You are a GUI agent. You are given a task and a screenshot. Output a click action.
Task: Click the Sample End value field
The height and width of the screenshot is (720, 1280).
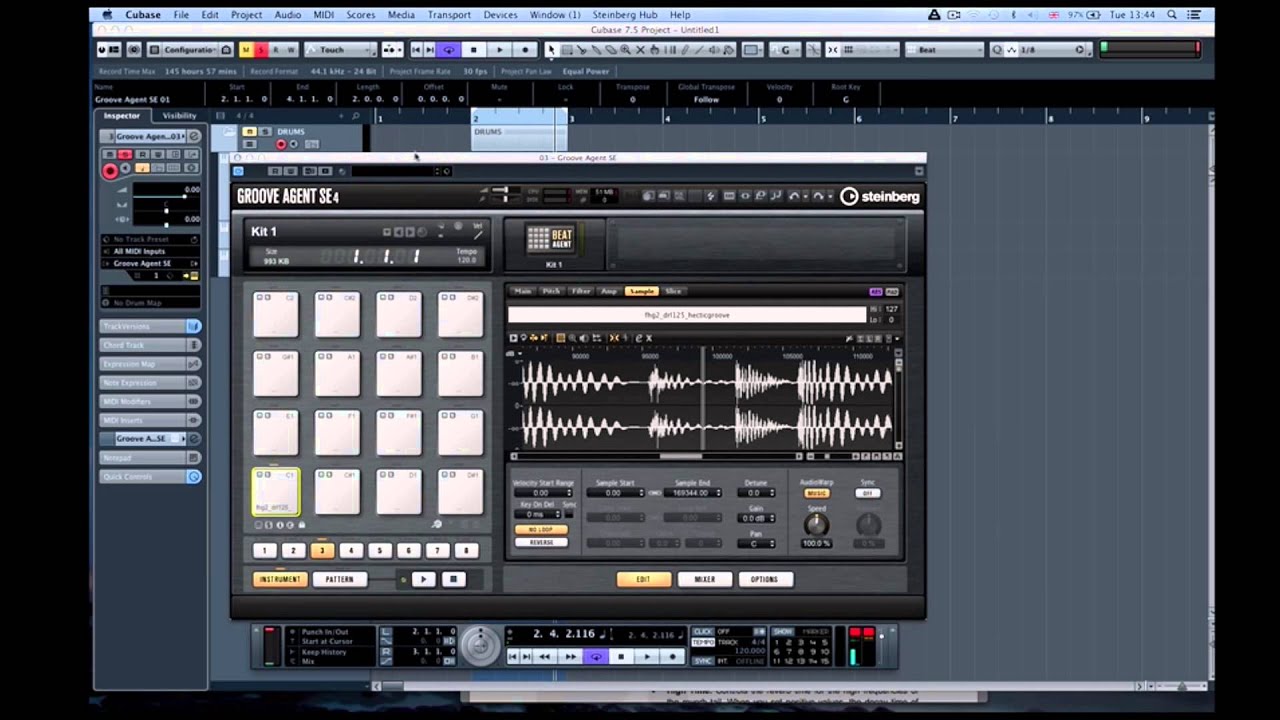pos(693,493)
